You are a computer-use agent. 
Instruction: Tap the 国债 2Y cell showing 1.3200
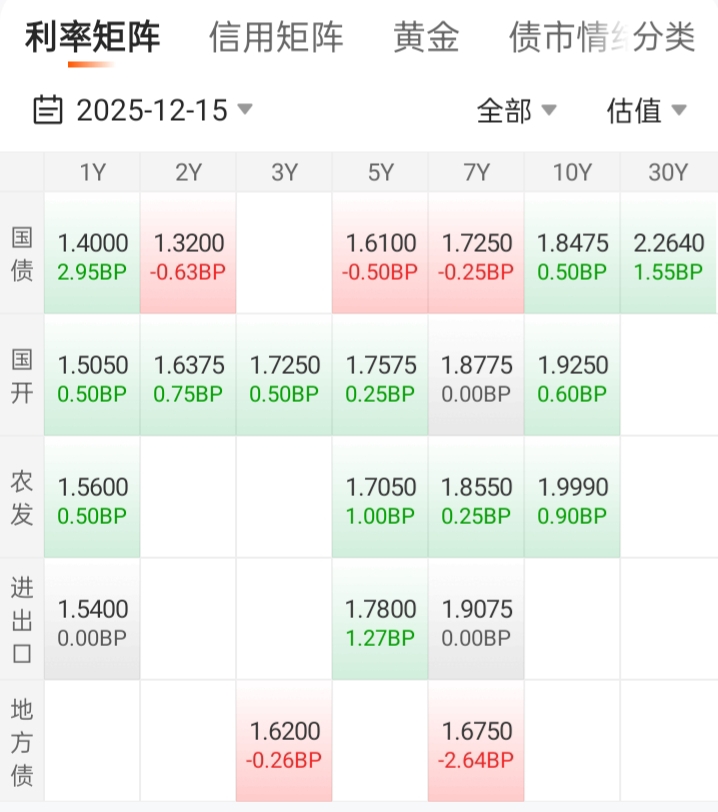click(x=188, y=253)
